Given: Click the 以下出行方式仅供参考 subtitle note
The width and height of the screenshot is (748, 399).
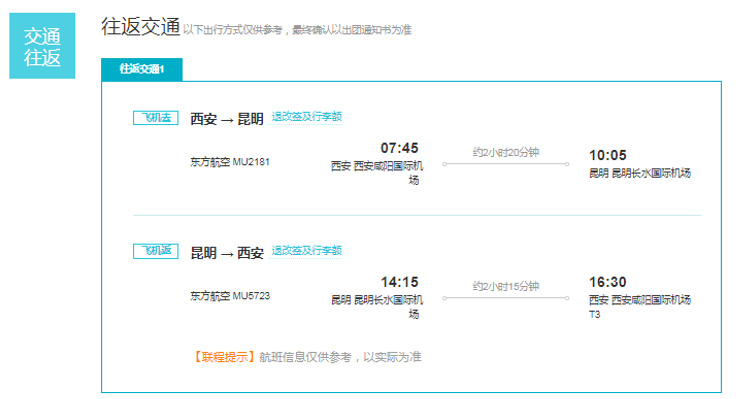Looking at the screenshot, I should coord(297,30).
